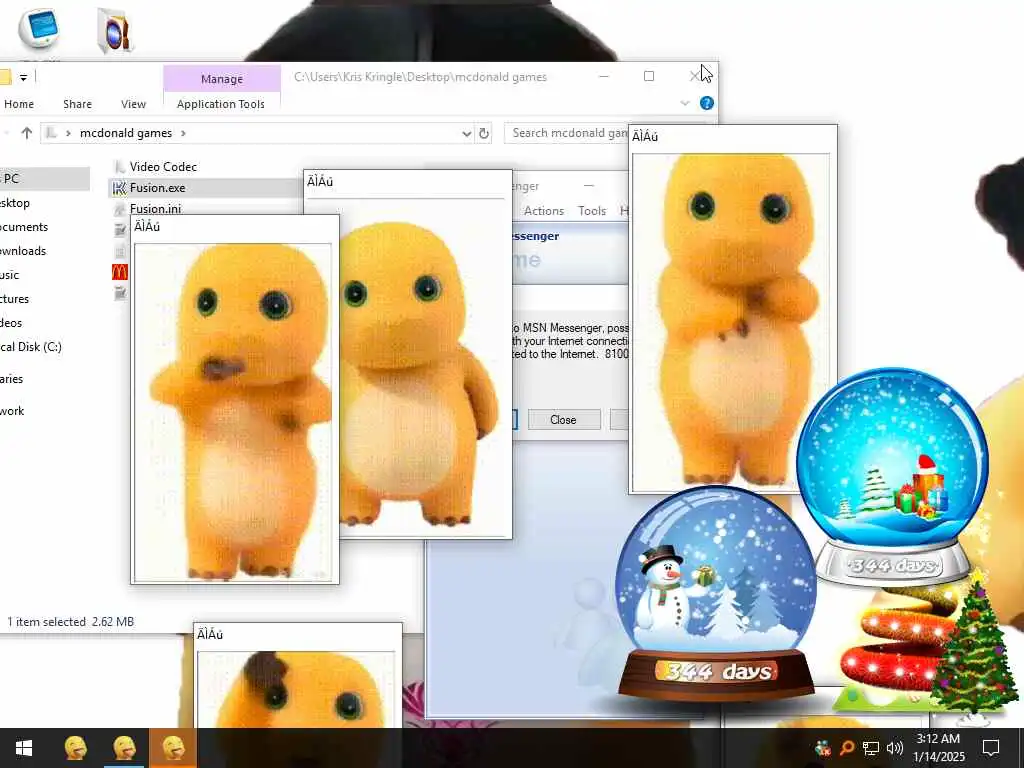This screenshot has height=768, width=1024.
Task: Select the Manage contextual tab
Action: [x=222, y=78]
